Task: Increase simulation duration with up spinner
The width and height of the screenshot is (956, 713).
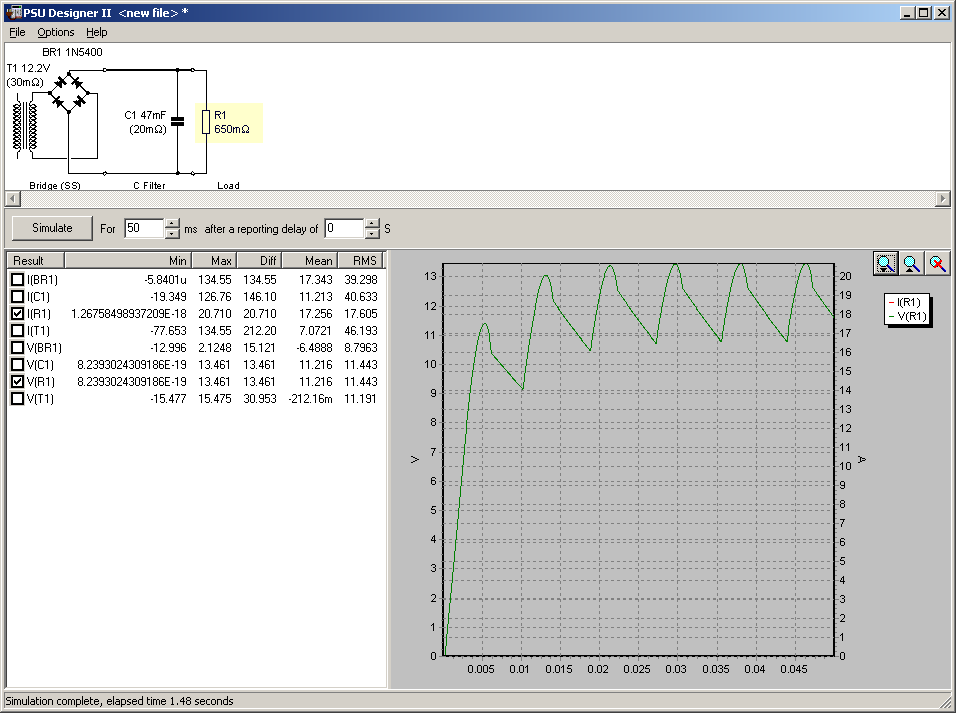Action: click(x=173, y=223)
